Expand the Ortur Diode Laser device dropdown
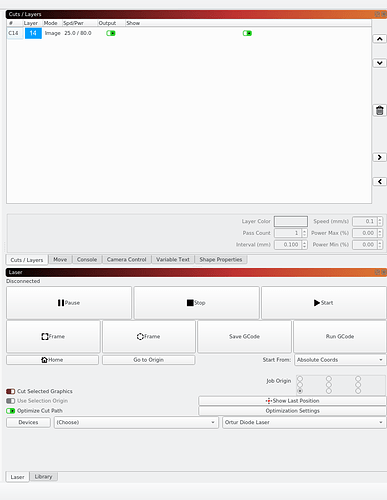 coord(304,422)
